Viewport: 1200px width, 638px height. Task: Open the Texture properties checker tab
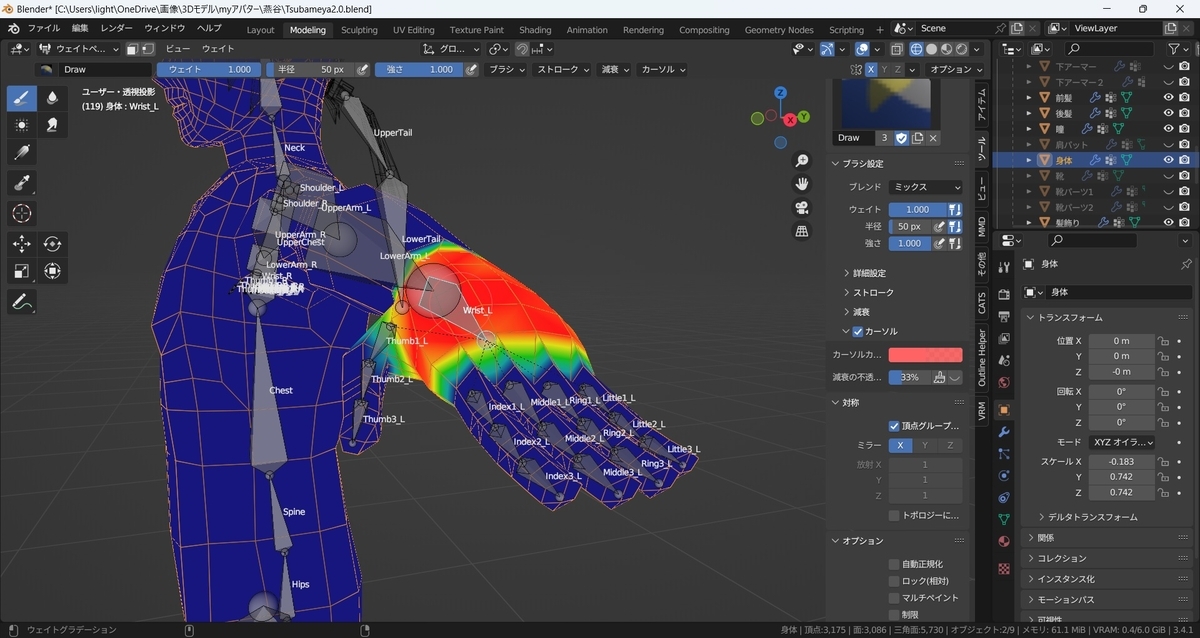pyautogui.click(x=1004, y=568)
